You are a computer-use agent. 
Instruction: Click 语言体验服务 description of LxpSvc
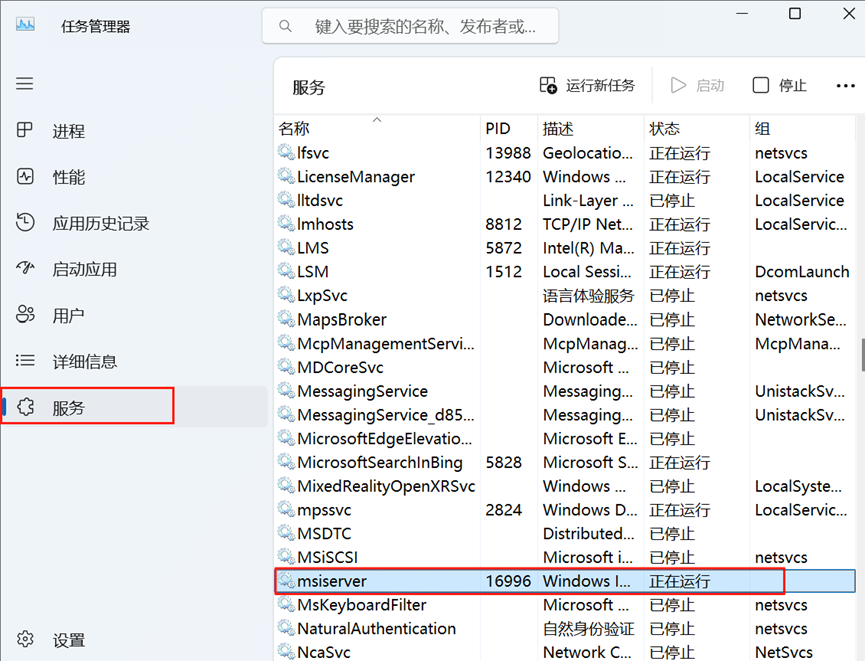pyautogui.click(x=588, y=296)
